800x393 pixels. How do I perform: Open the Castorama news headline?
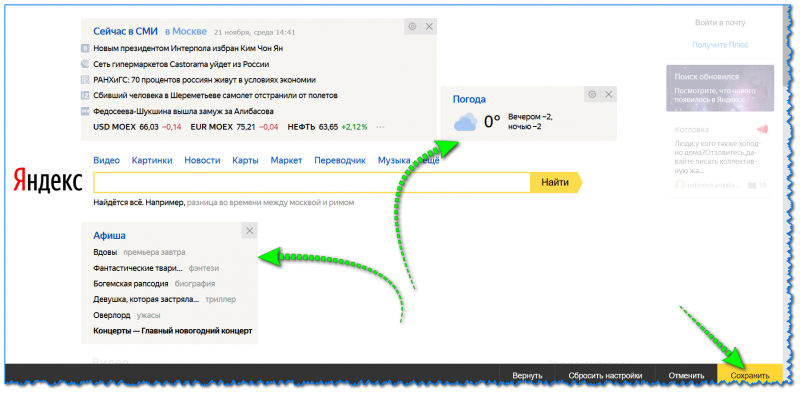[x=181, y=64]
